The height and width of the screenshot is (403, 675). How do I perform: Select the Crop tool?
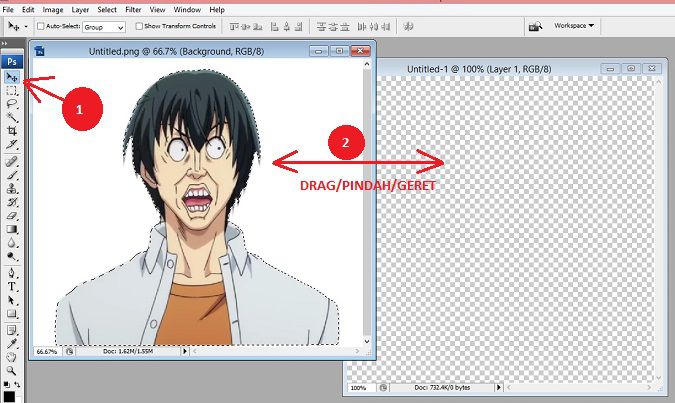point(12,130)
